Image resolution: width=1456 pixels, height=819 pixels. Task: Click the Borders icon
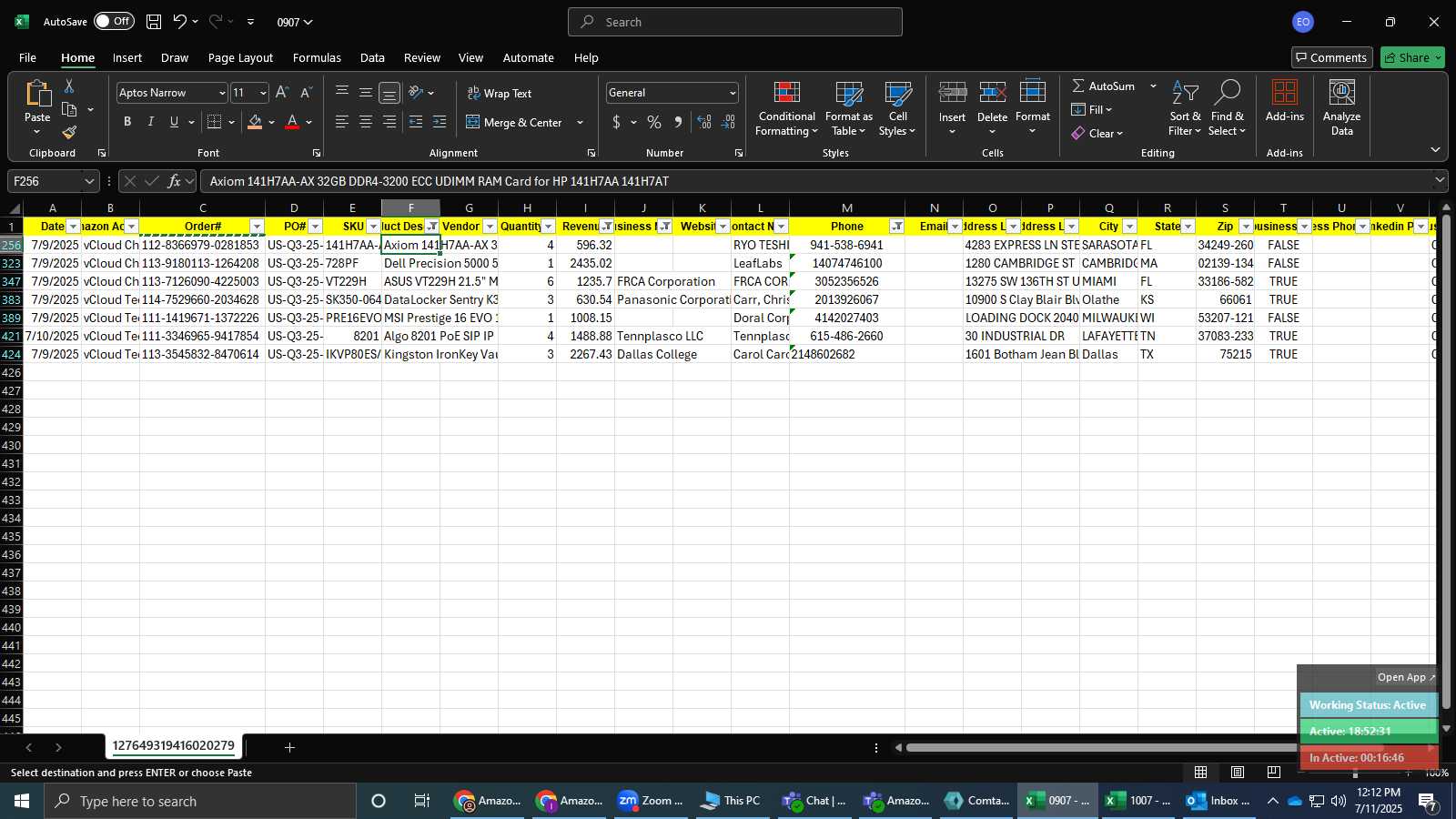pyautogui.click(x=215, y=122)
